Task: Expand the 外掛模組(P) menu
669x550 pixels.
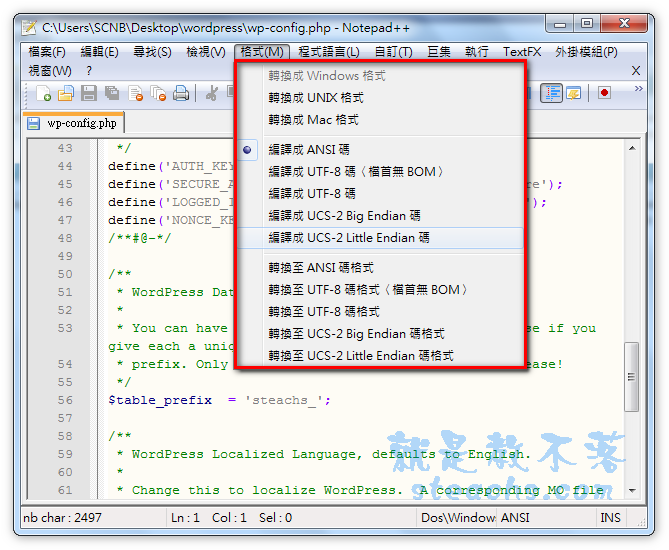Action: point(586,52)
